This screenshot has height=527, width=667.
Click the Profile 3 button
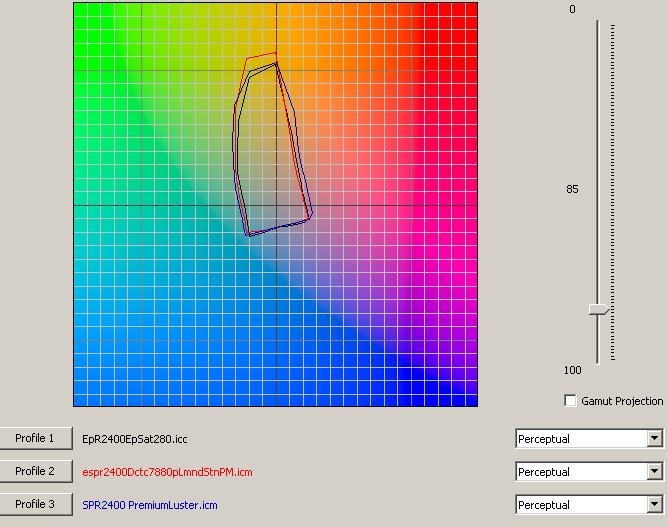(35, 504)
